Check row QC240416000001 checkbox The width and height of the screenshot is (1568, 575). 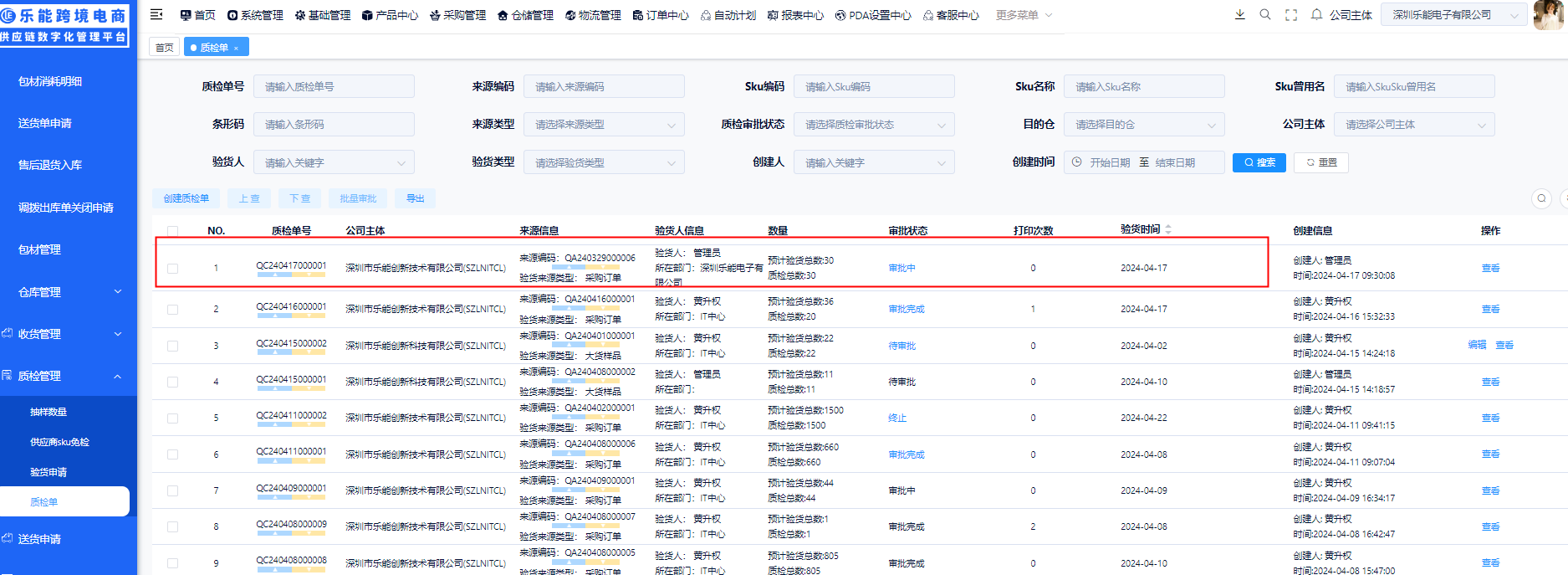[x=172, y=310]
